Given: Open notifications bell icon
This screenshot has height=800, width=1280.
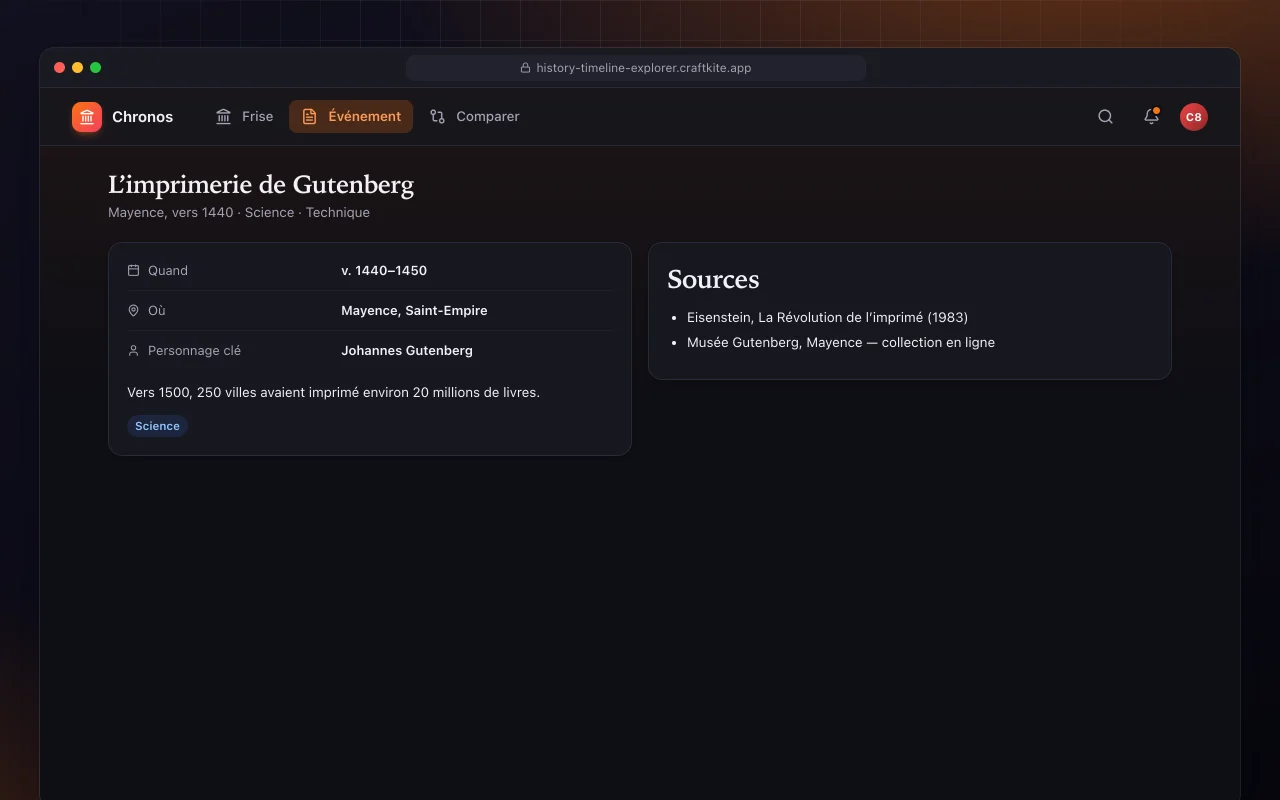Looking at the screenshot, I should tap(1151, 117).
